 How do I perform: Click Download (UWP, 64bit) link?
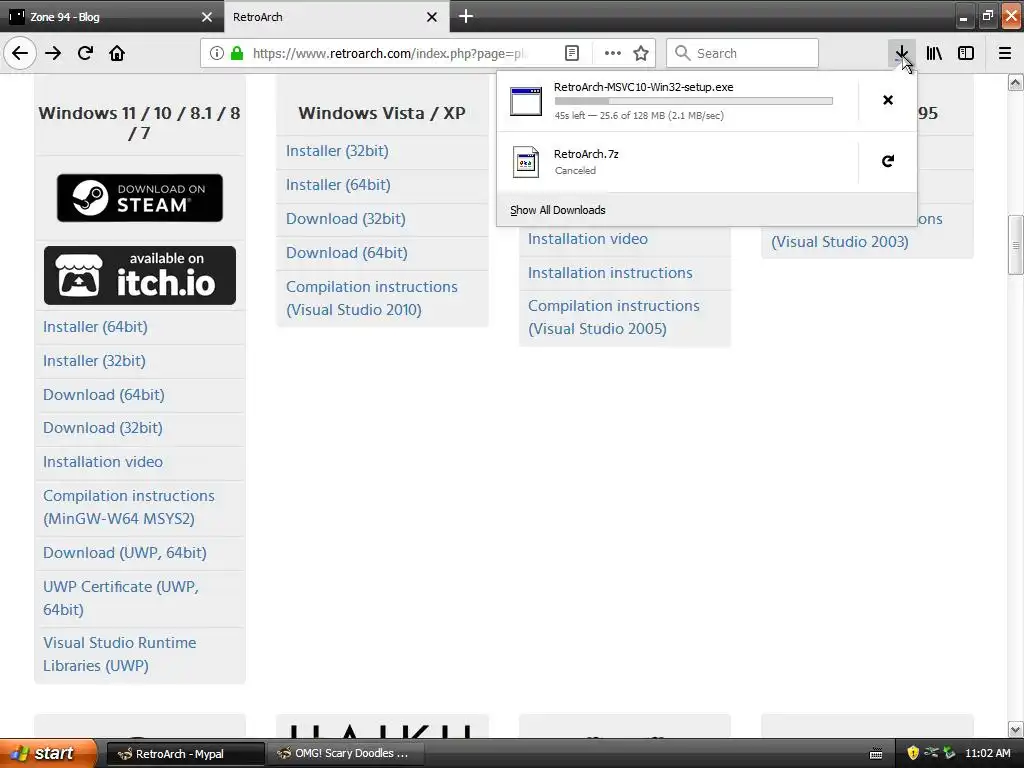[x=125, y=552]
